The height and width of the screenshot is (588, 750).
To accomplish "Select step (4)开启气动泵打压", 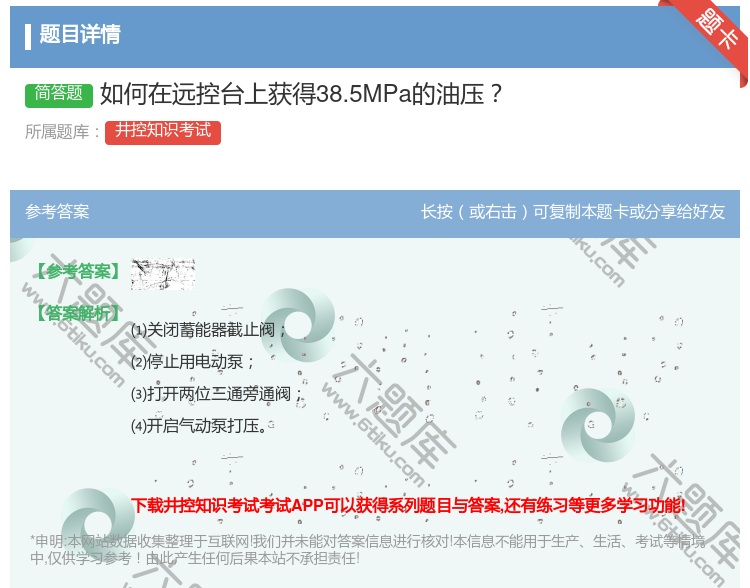I will pos(199,425).
